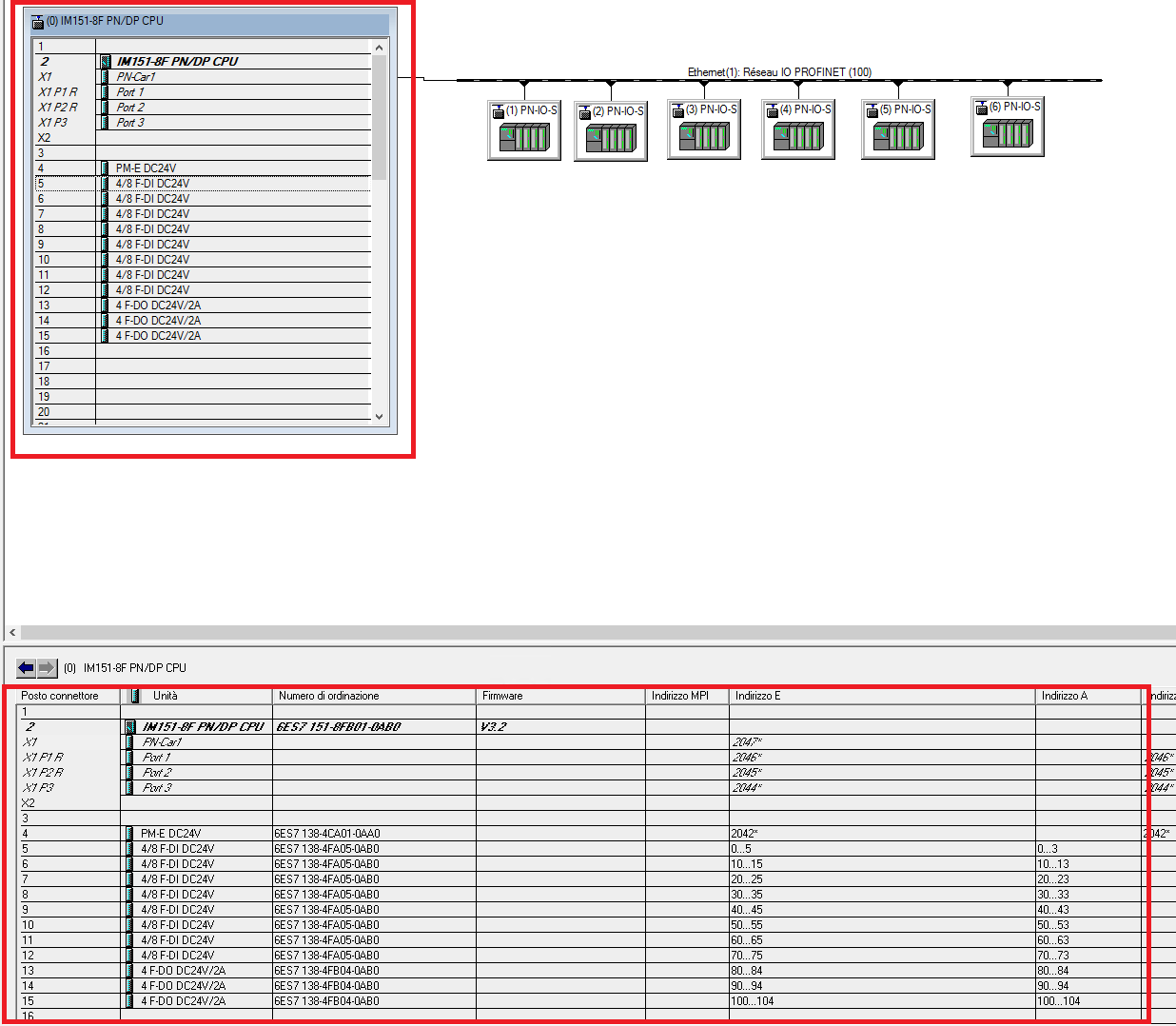Click the forward navigation arrow icon
The height and width of the screenshot is (1026, 1176).
coord(48,668)
